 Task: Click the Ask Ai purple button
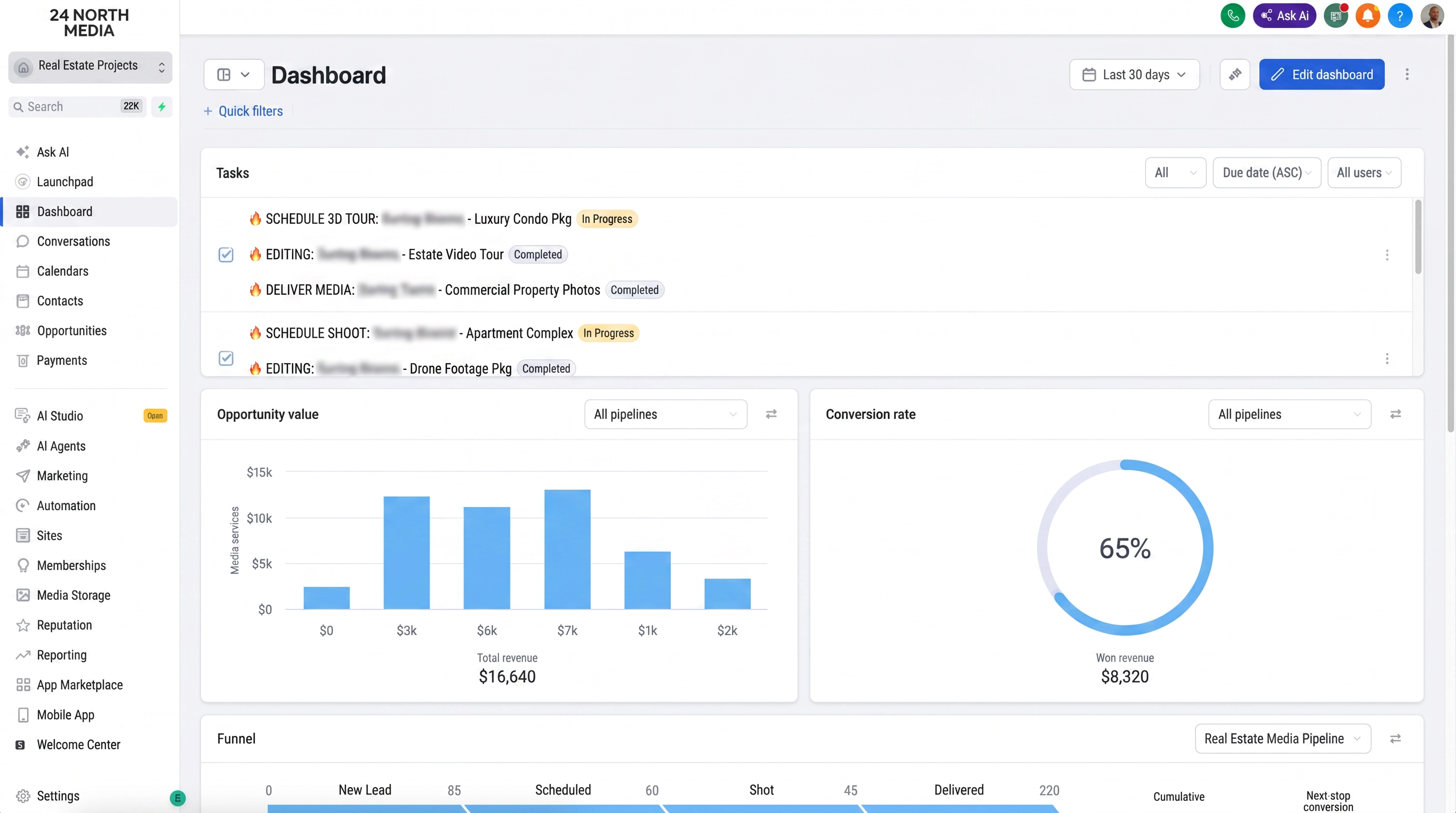pyautogui.click(x=1284, y=15)
